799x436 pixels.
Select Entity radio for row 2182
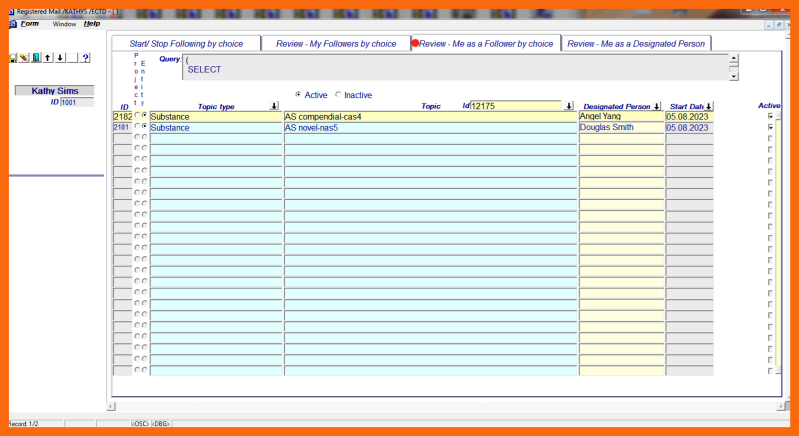pyautogui.click(x=145, y=116)
